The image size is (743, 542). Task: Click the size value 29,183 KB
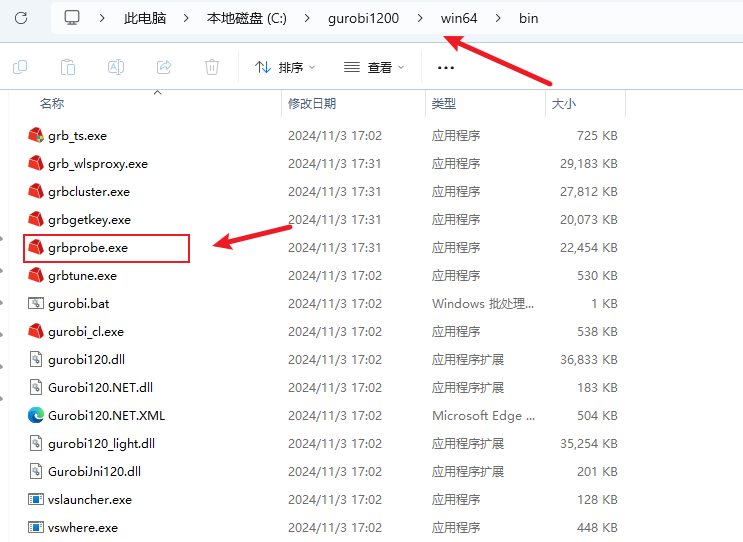click(589, 163)
